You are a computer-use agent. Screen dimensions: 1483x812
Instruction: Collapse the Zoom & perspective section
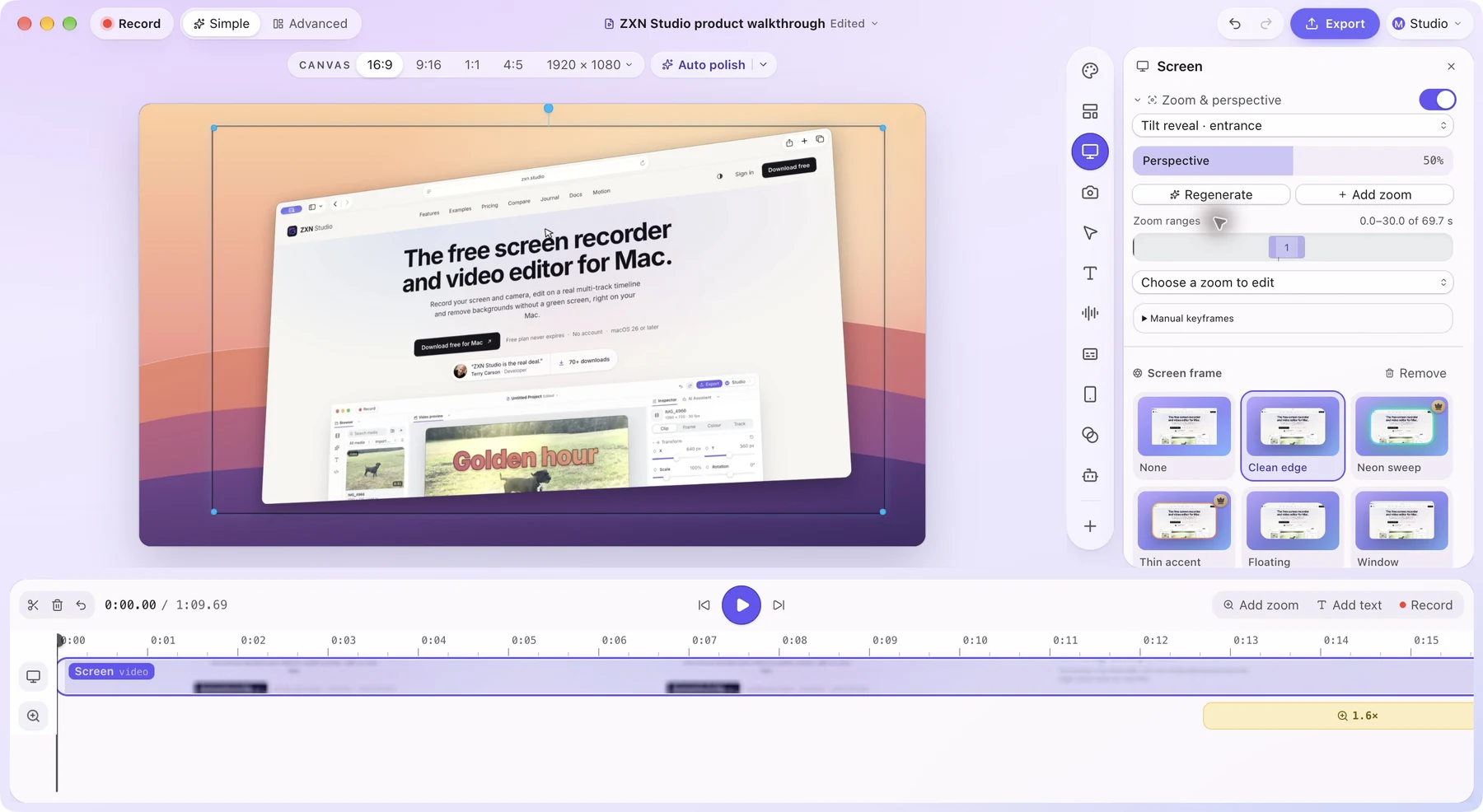click(1138, 100)
